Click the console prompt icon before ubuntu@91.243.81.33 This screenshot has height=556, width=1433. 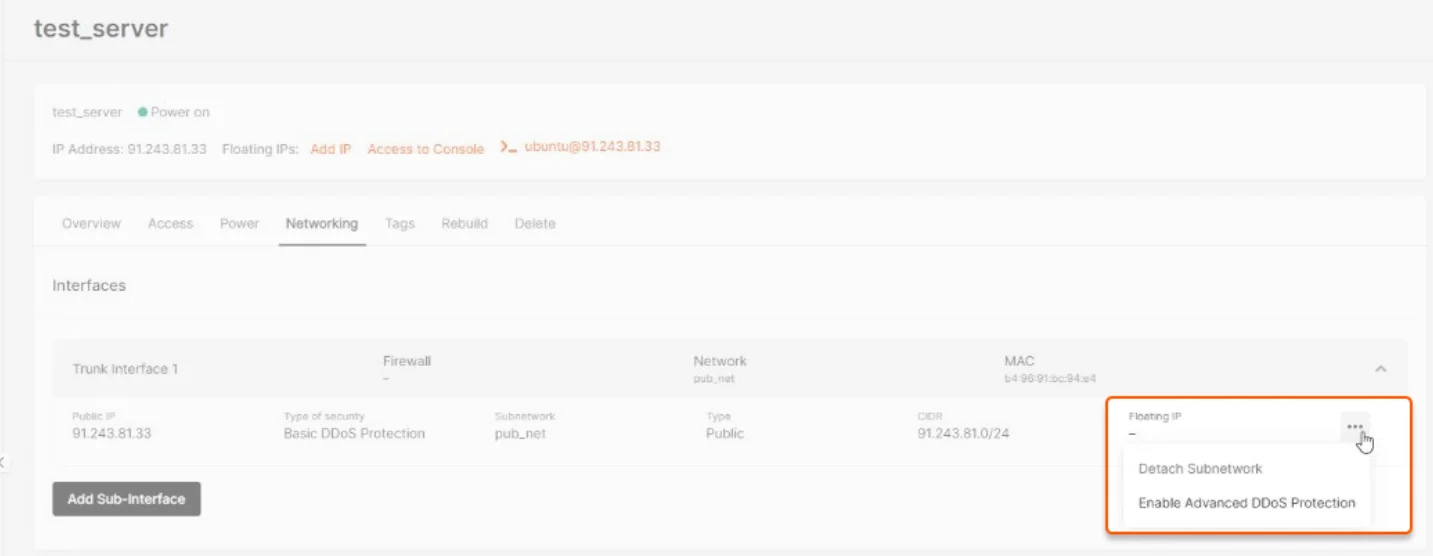[x=508, y=147]
